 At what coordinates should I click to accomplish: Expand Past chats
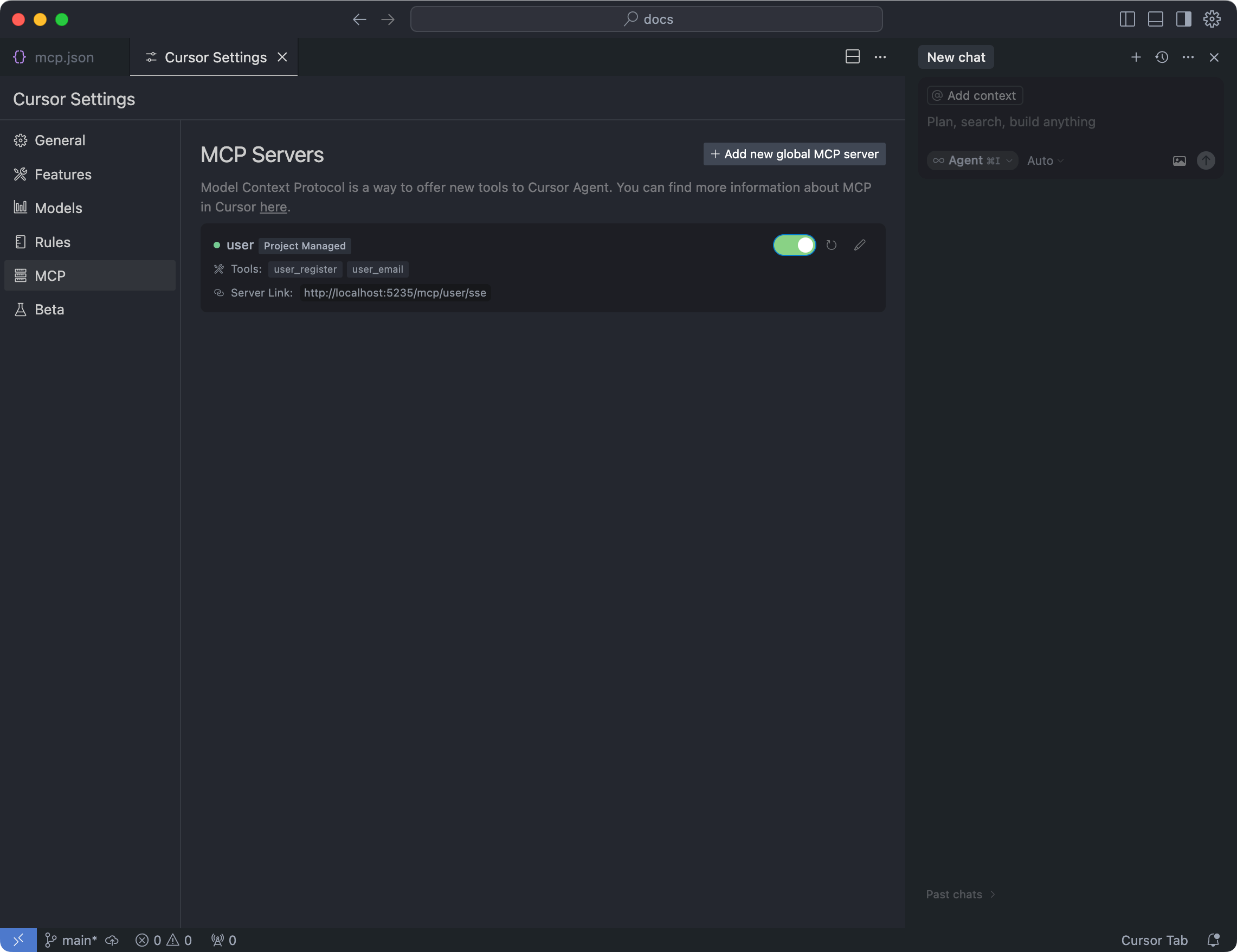tap(961, 894)
